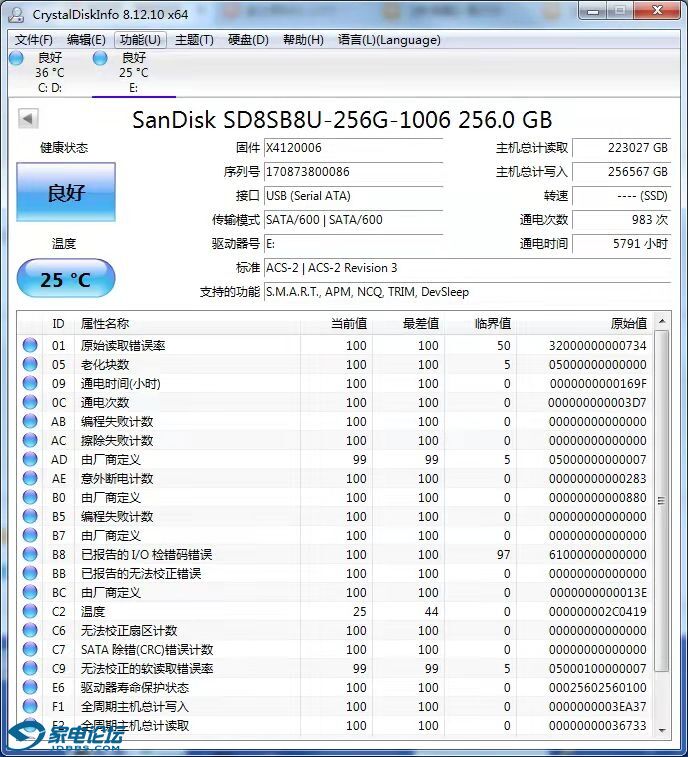
Task: Click status orb for C7 SATA 除错(CRC)错误计数
Action: pyautogui.click(x=30, y=649)
